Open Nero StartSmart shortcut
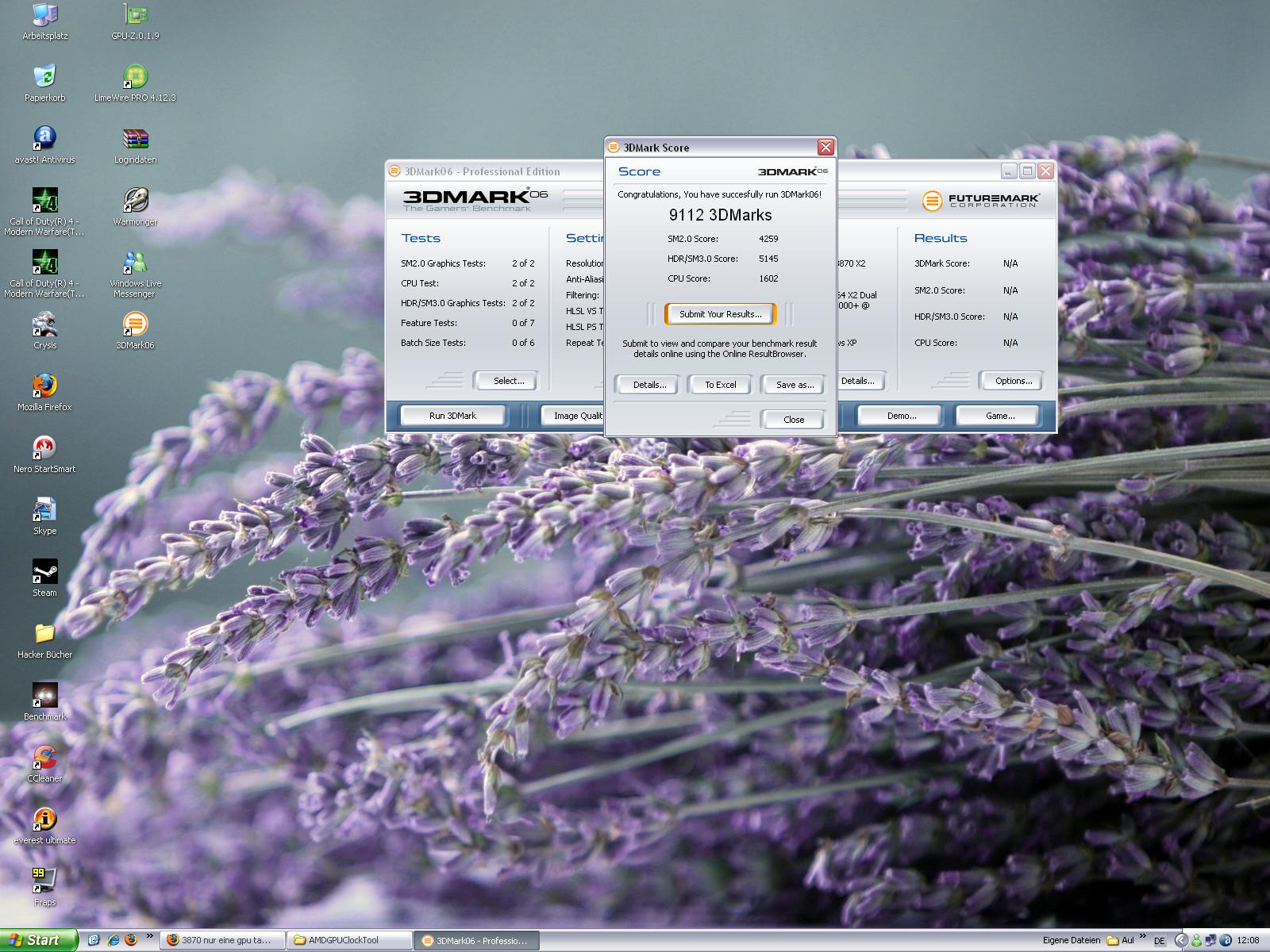Screen dimensions: 1270x952 [44, 455]
